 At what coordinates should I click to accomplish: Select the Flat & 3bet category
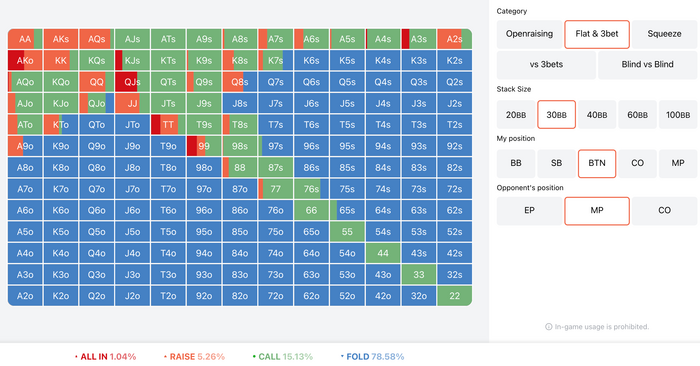click(597, 34)
